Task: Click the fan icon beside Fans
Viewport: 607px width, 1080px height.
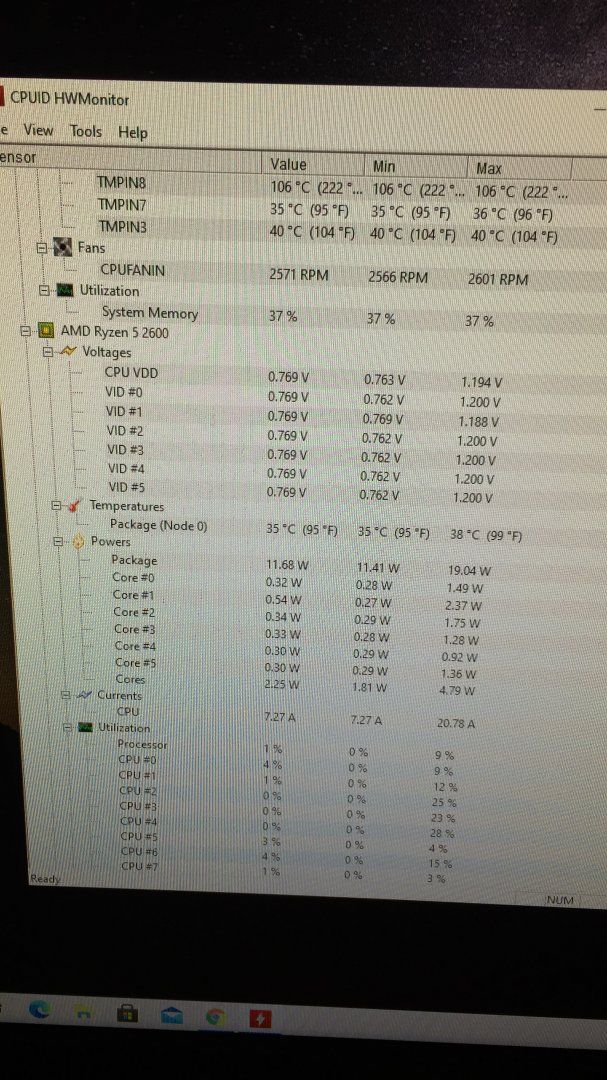Action: coord(63,247)
